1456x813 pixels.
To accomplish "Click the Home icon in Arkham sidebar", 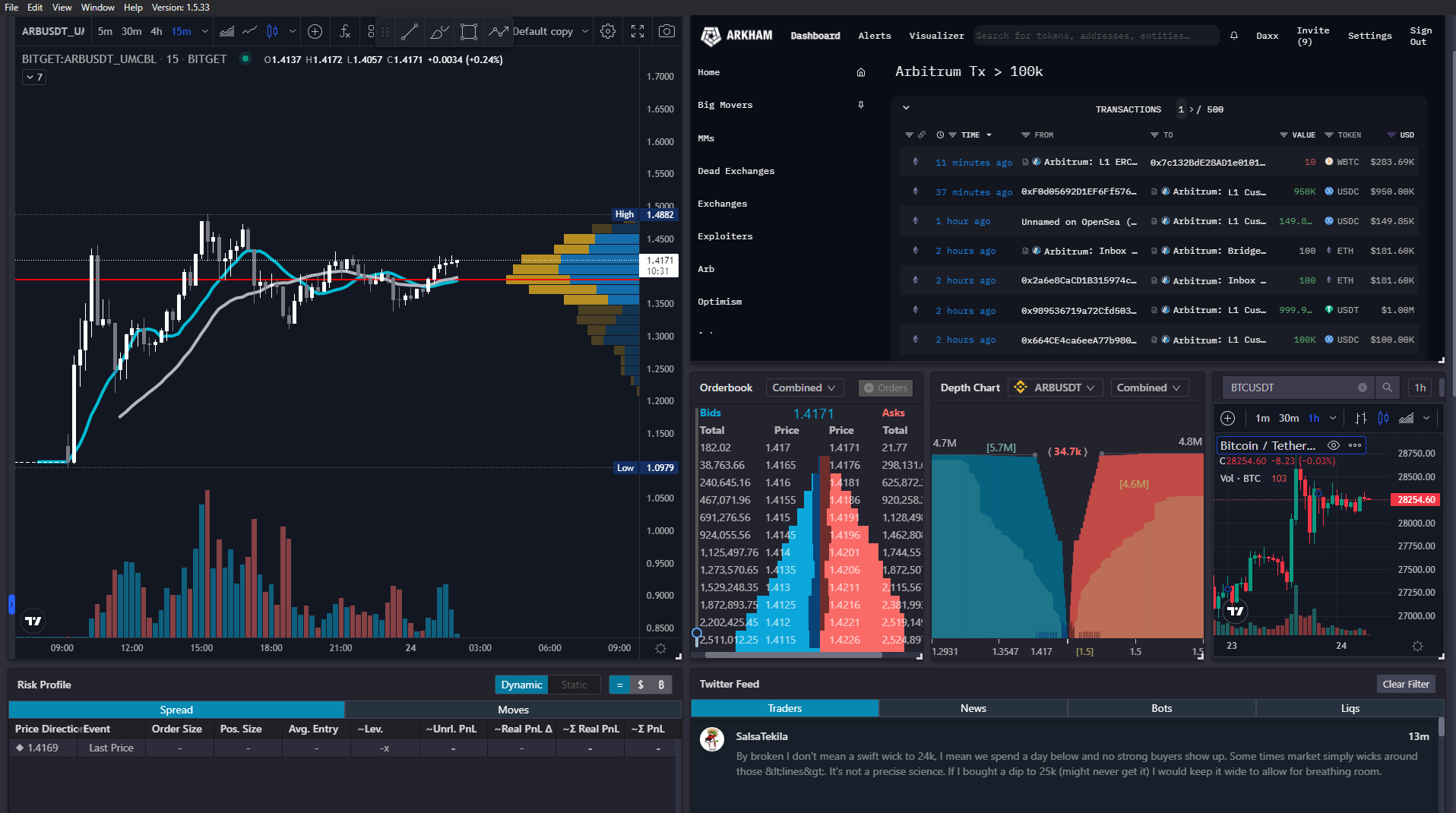I will click(x=861, y=72).
